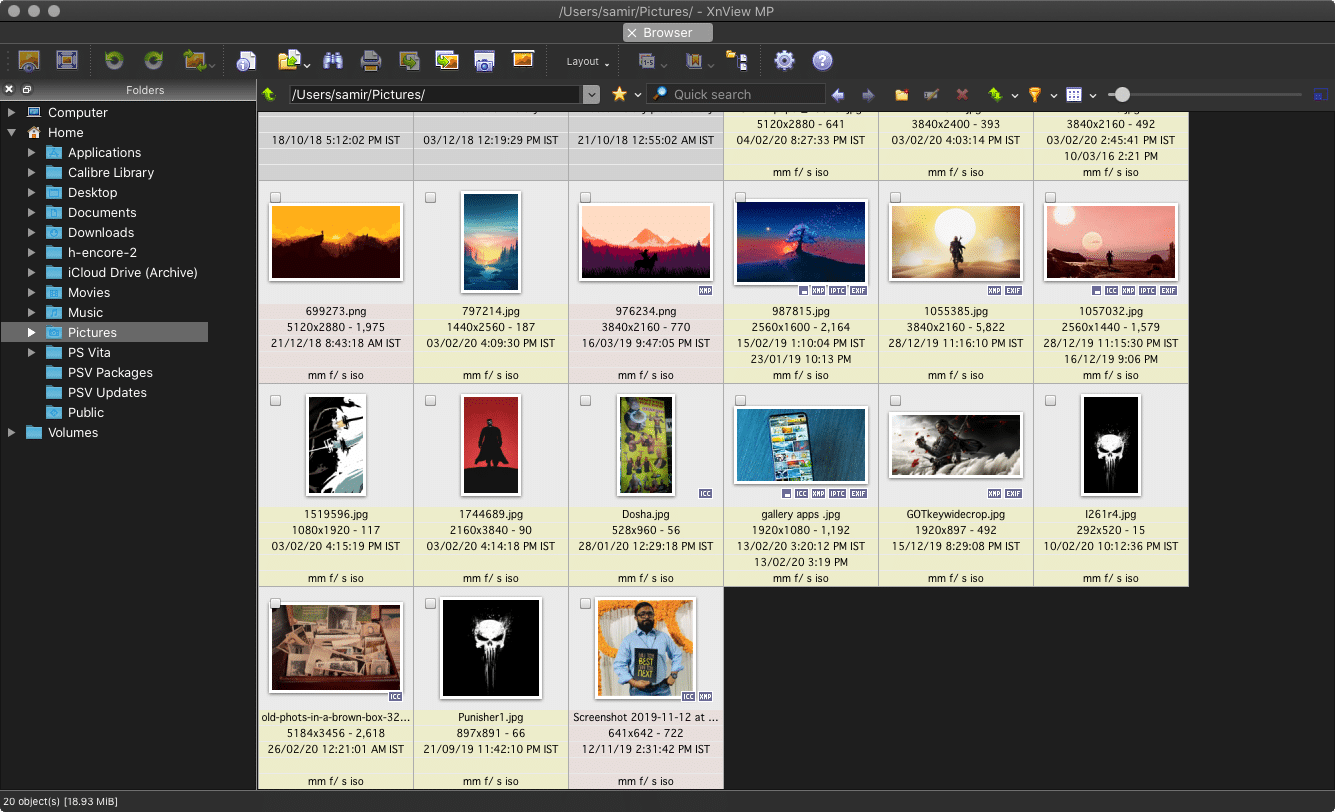Check the box for Punisher1.jpg
The width and height of the screenshot is (1335, 812).
(x=431, y=604)
